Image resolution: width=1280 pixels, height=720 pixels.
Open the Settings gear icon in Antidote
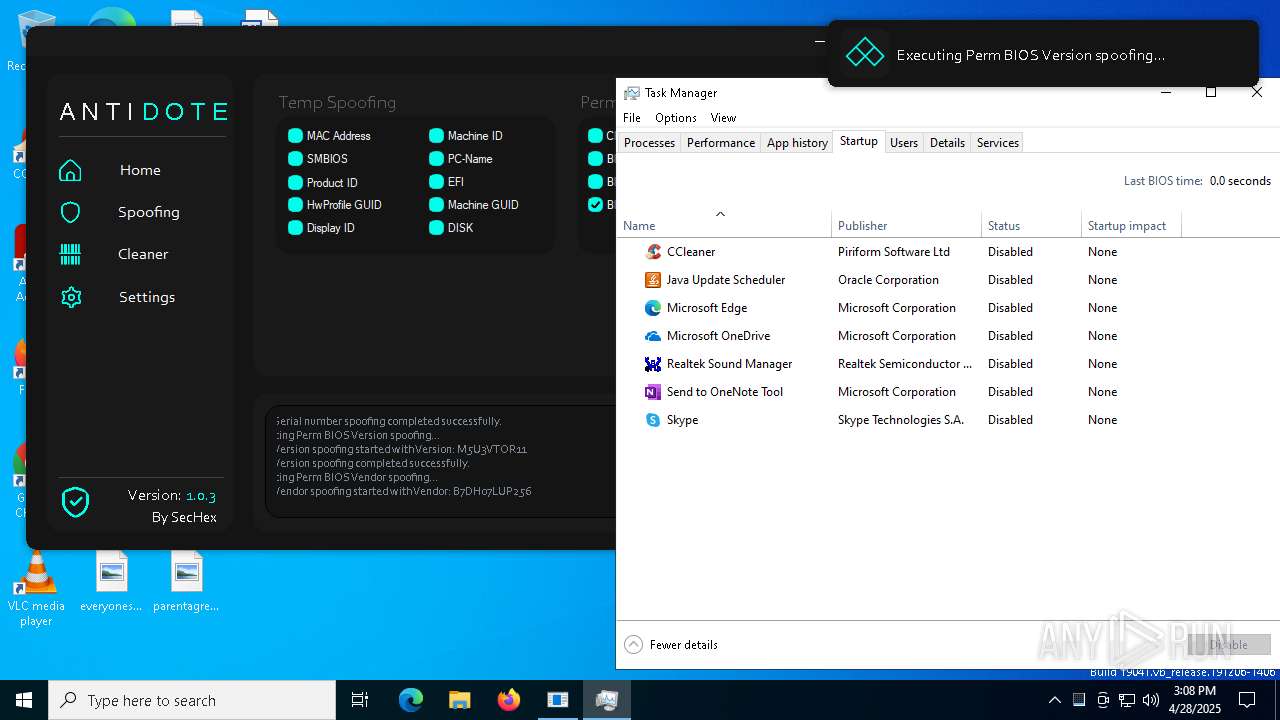(70, 297)
